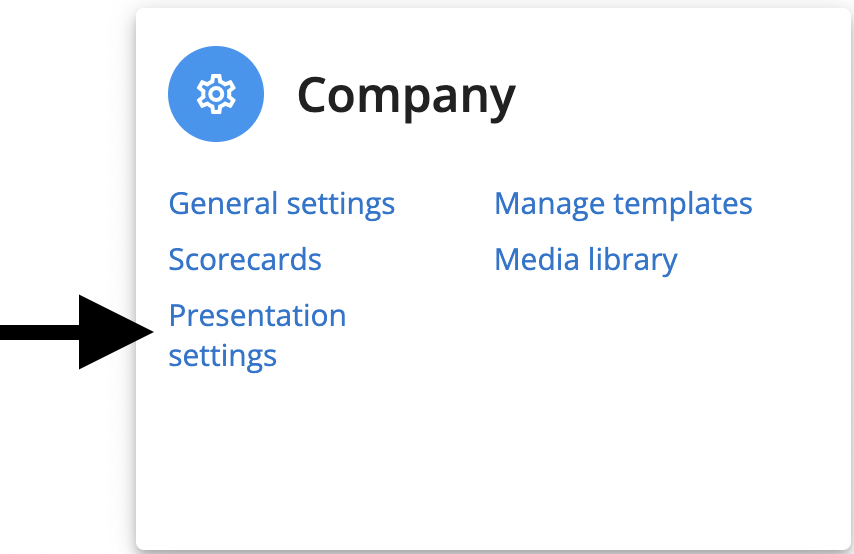
Task: Select General settings above Scorecards
Action: (x=282, y=204)
